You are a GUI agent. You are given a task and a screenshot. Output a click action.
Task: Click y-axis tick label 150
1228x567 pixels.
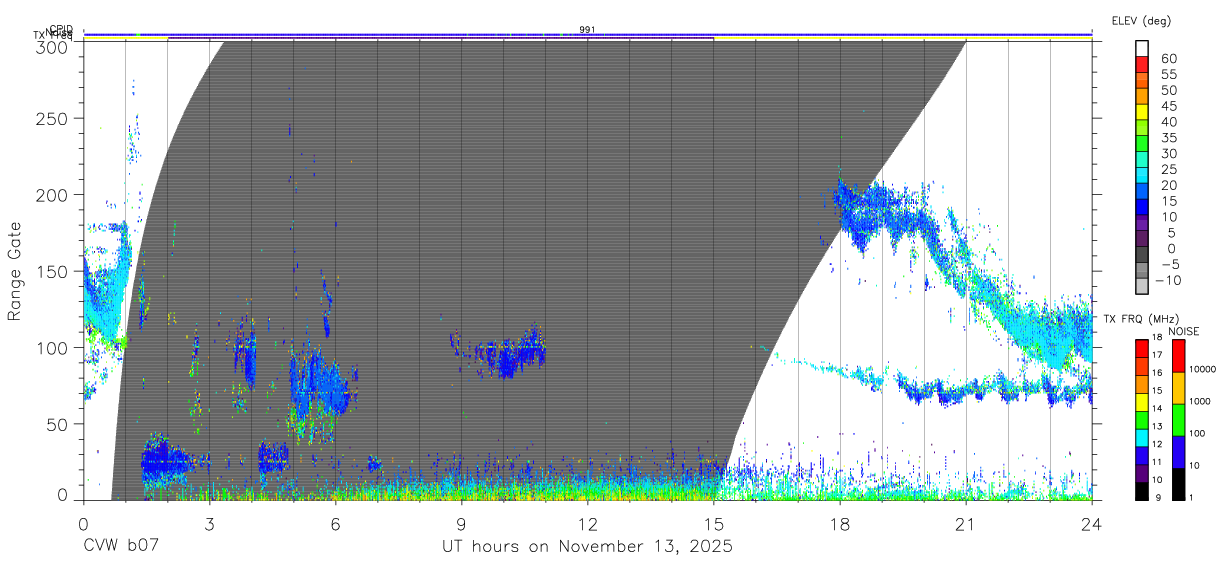point(52,271)
